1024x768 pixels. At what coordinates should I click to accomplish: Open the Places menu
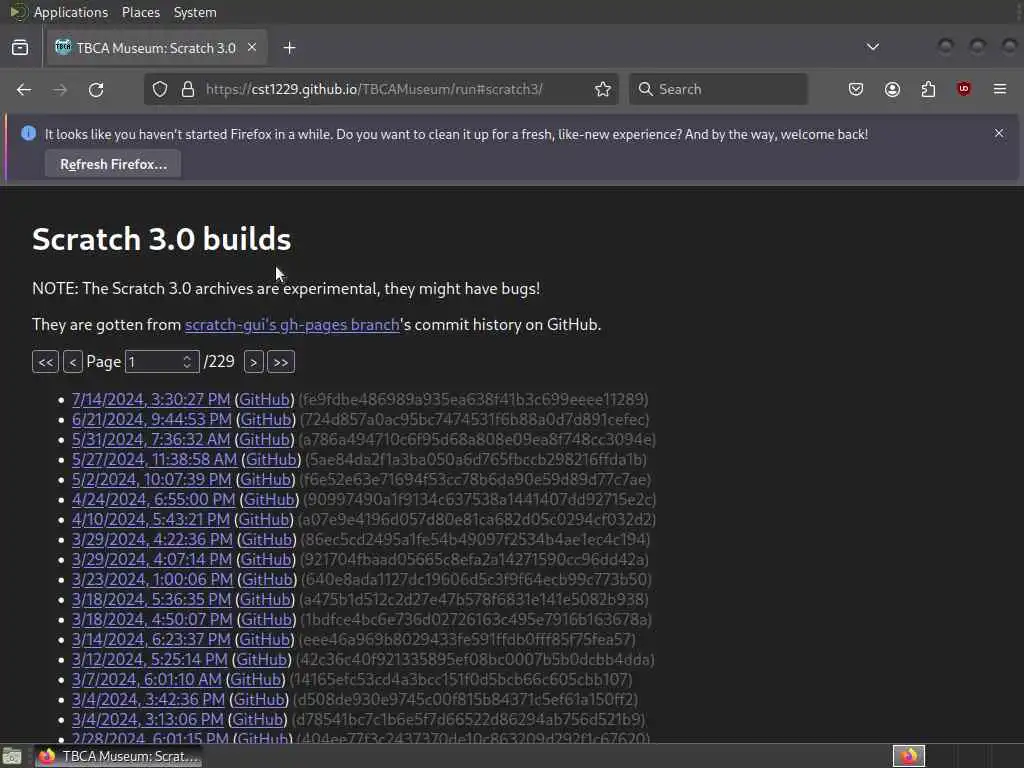(x=140, y=12)
